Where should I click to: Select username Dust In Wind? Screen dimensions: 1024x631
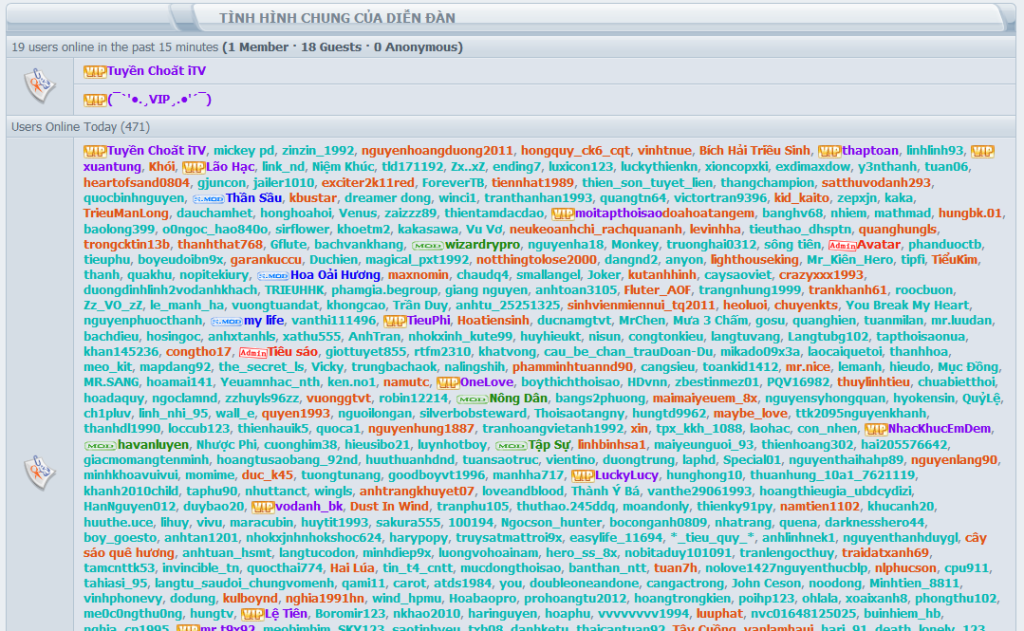[389, 506]
